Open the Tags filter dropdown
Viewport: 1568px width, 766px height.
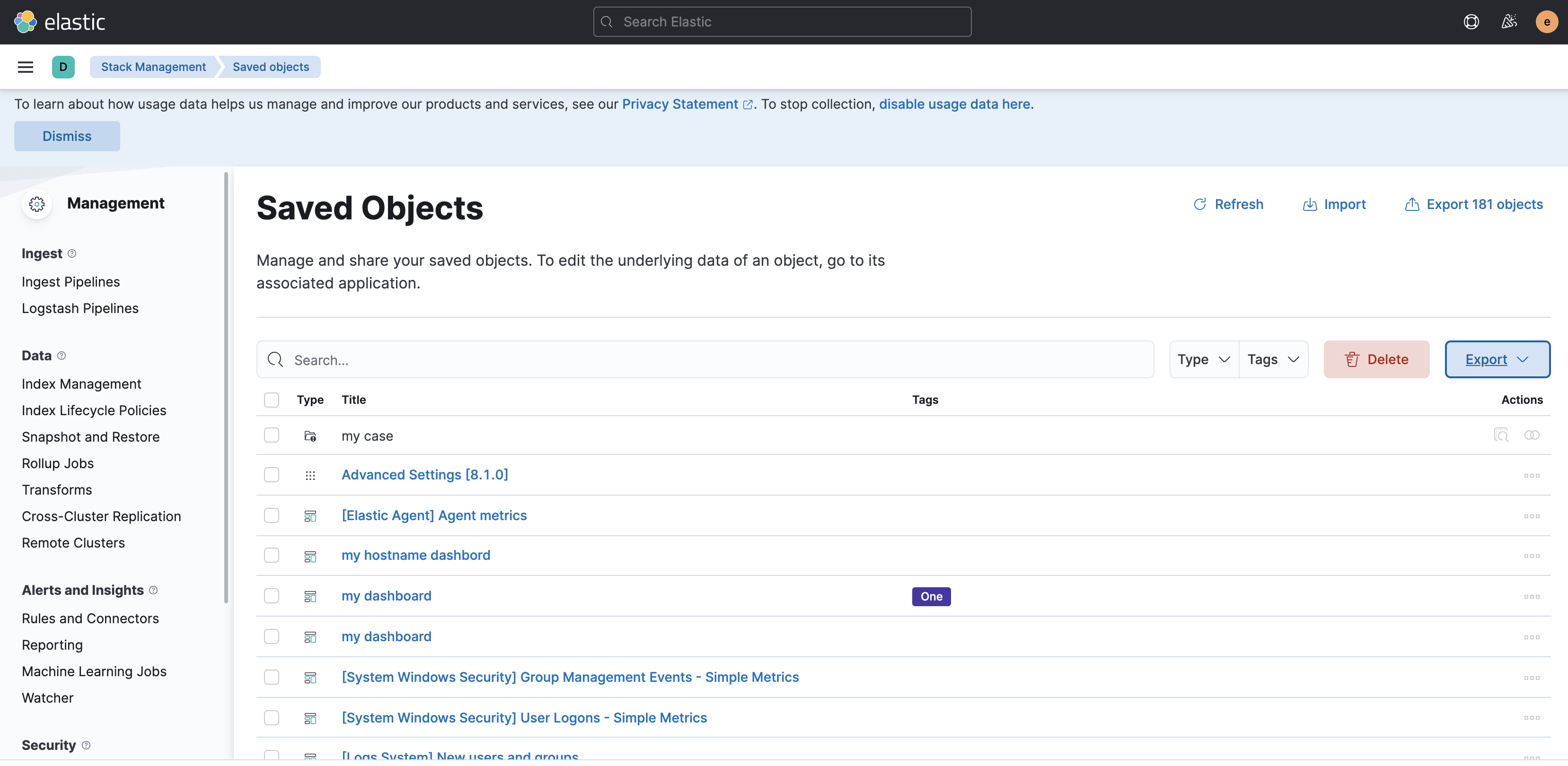pyautogui.click(x=1273, y=359)
